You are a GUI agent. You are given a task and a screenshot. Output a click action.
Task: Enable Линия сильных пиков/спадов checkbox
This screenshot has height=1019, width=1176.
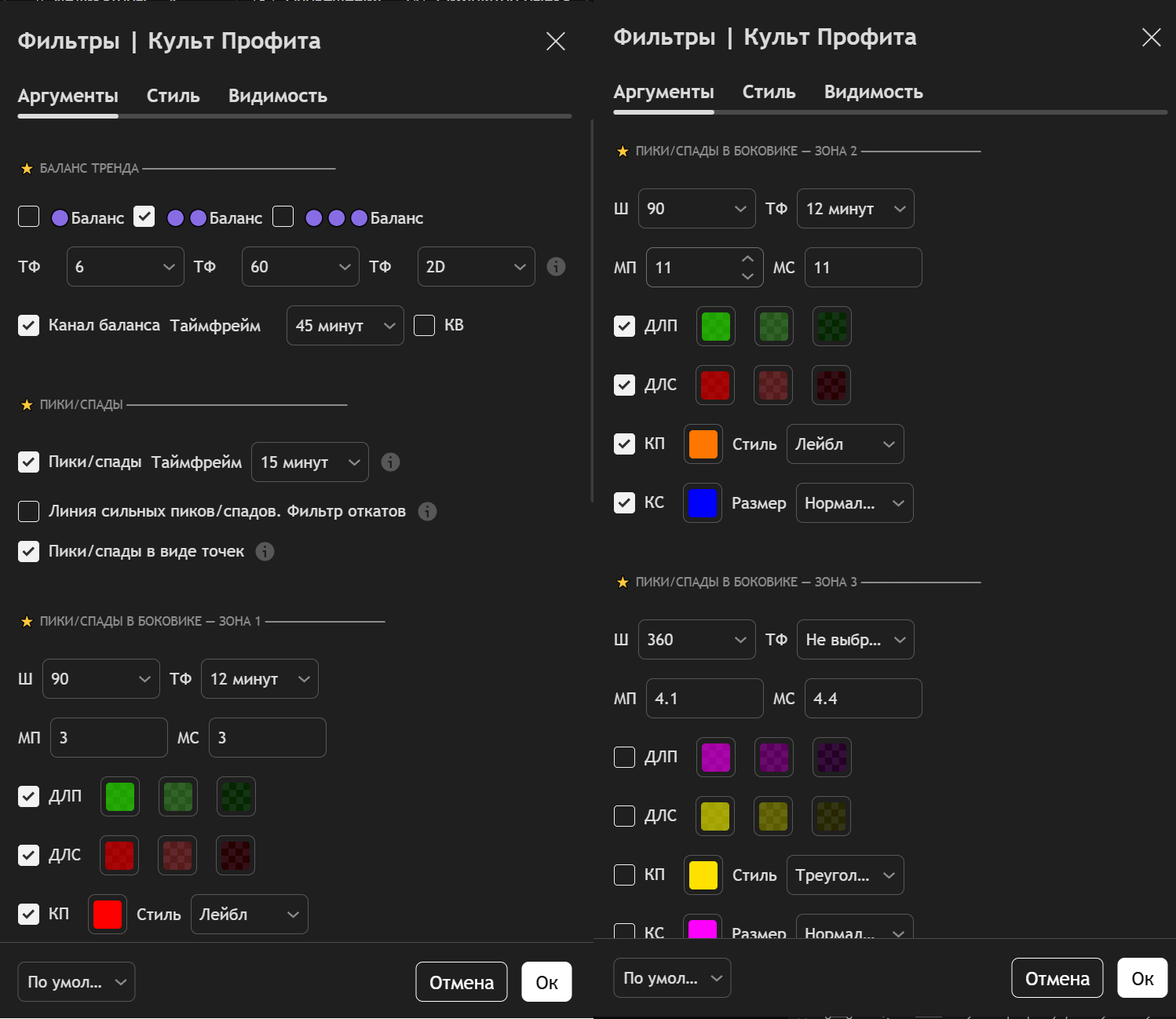tap(29, 512)
